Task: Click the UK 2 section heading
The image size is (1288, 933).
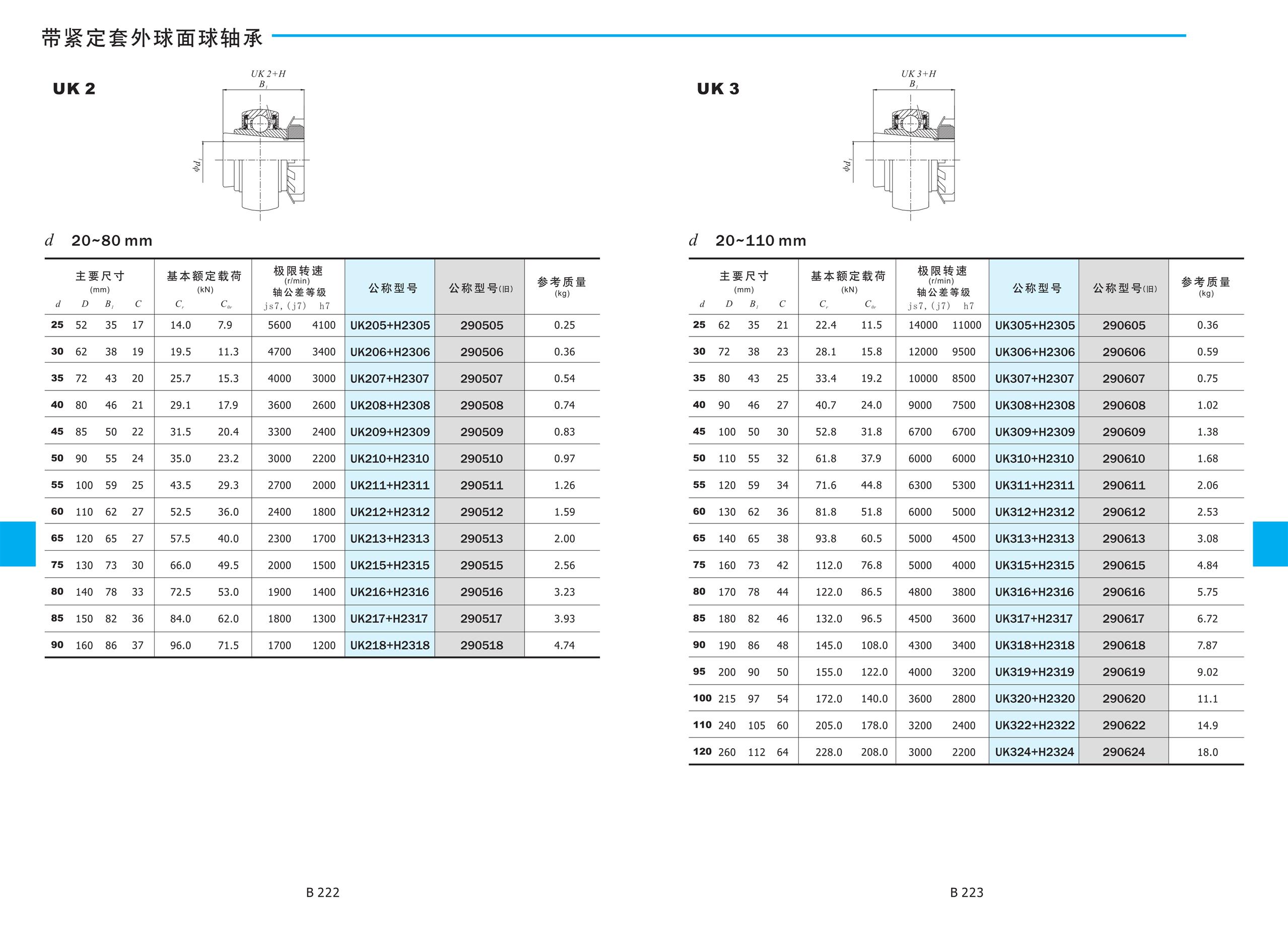Action: (x=74, y=89)
